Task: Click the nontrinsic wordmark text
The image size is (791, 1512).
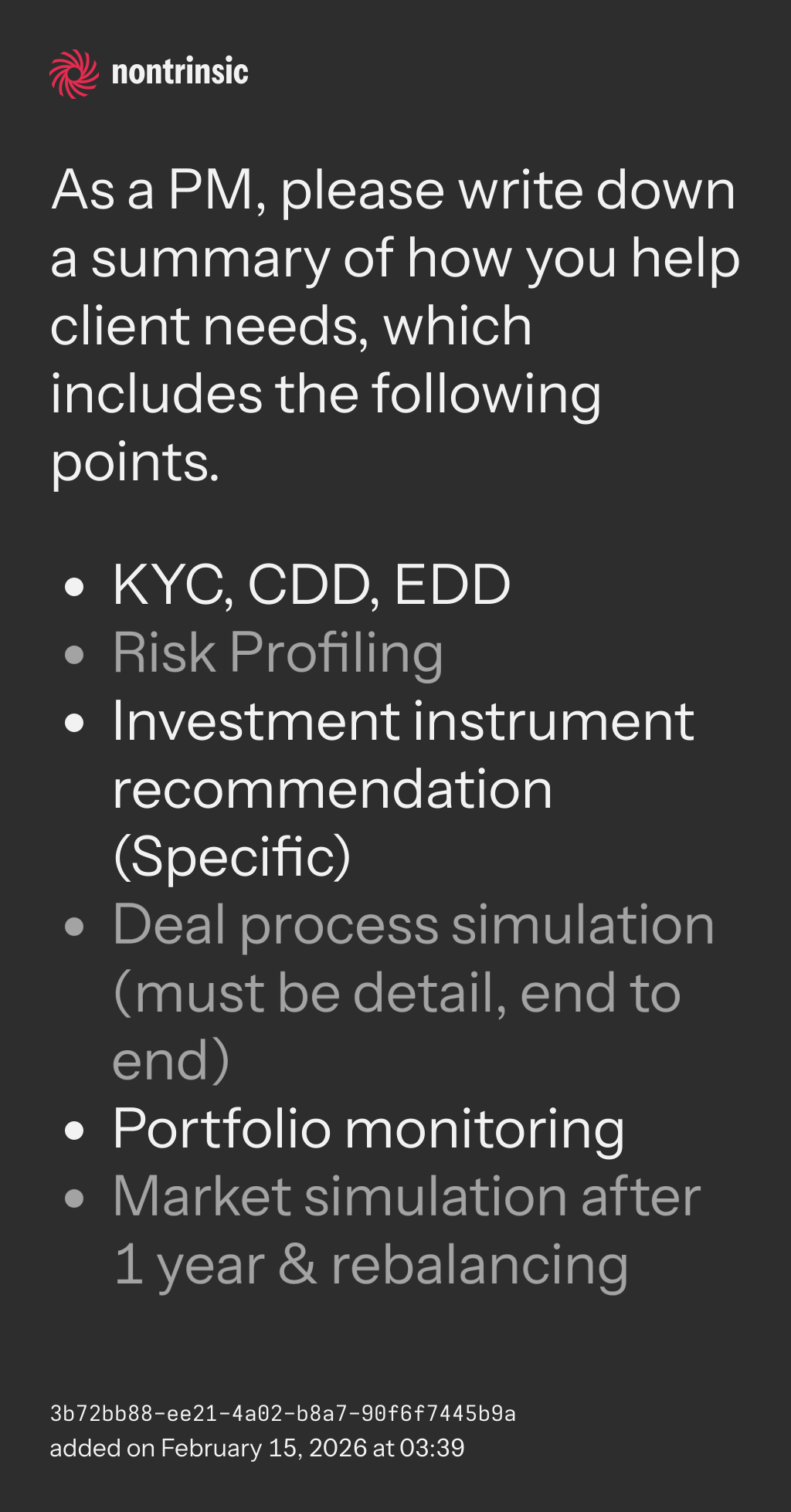Action: [180, 73]
